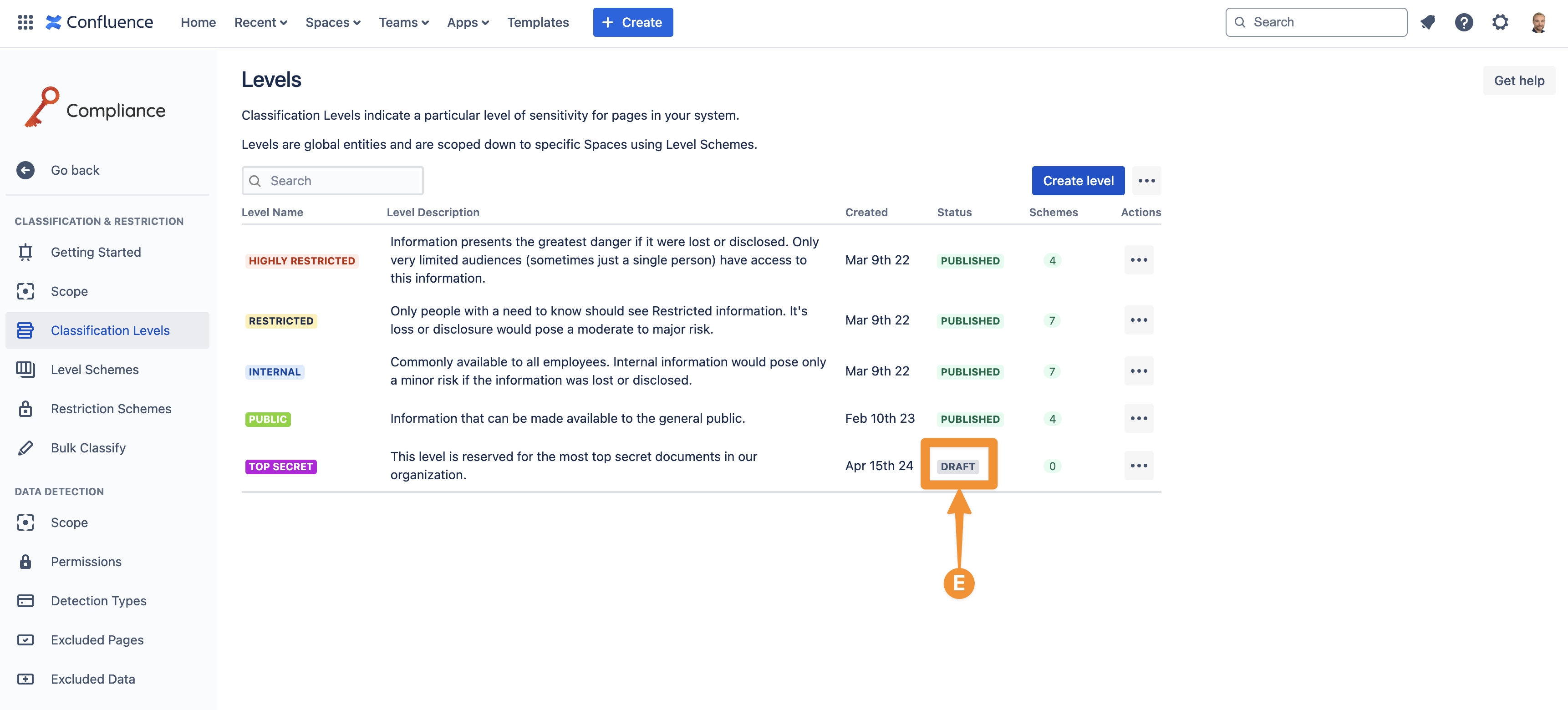This screenshot has height=710, width=1568.
Task: Open the app switcher grid icon
Action: [25, 22]
